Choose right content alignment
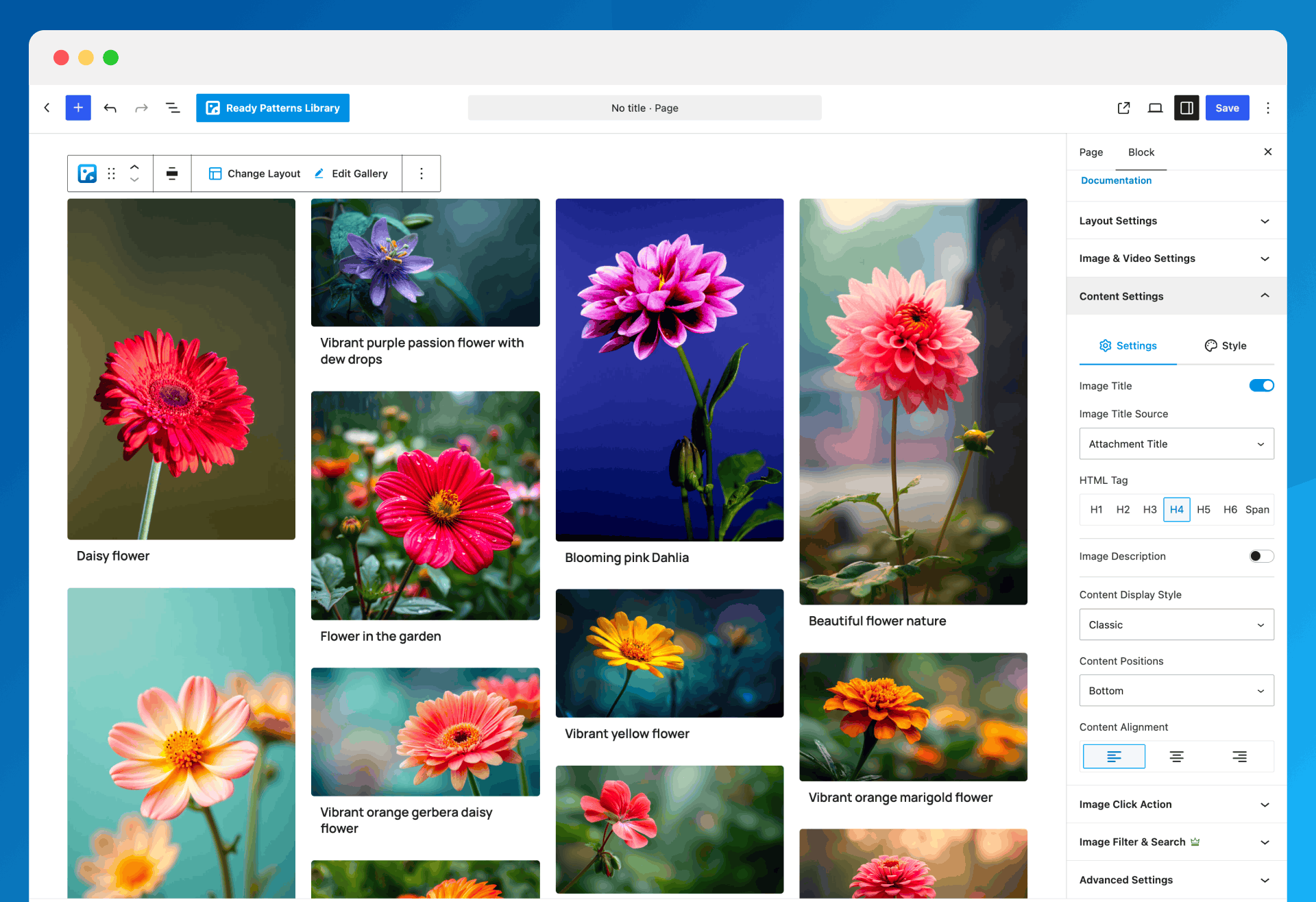 coord(1239,756)
